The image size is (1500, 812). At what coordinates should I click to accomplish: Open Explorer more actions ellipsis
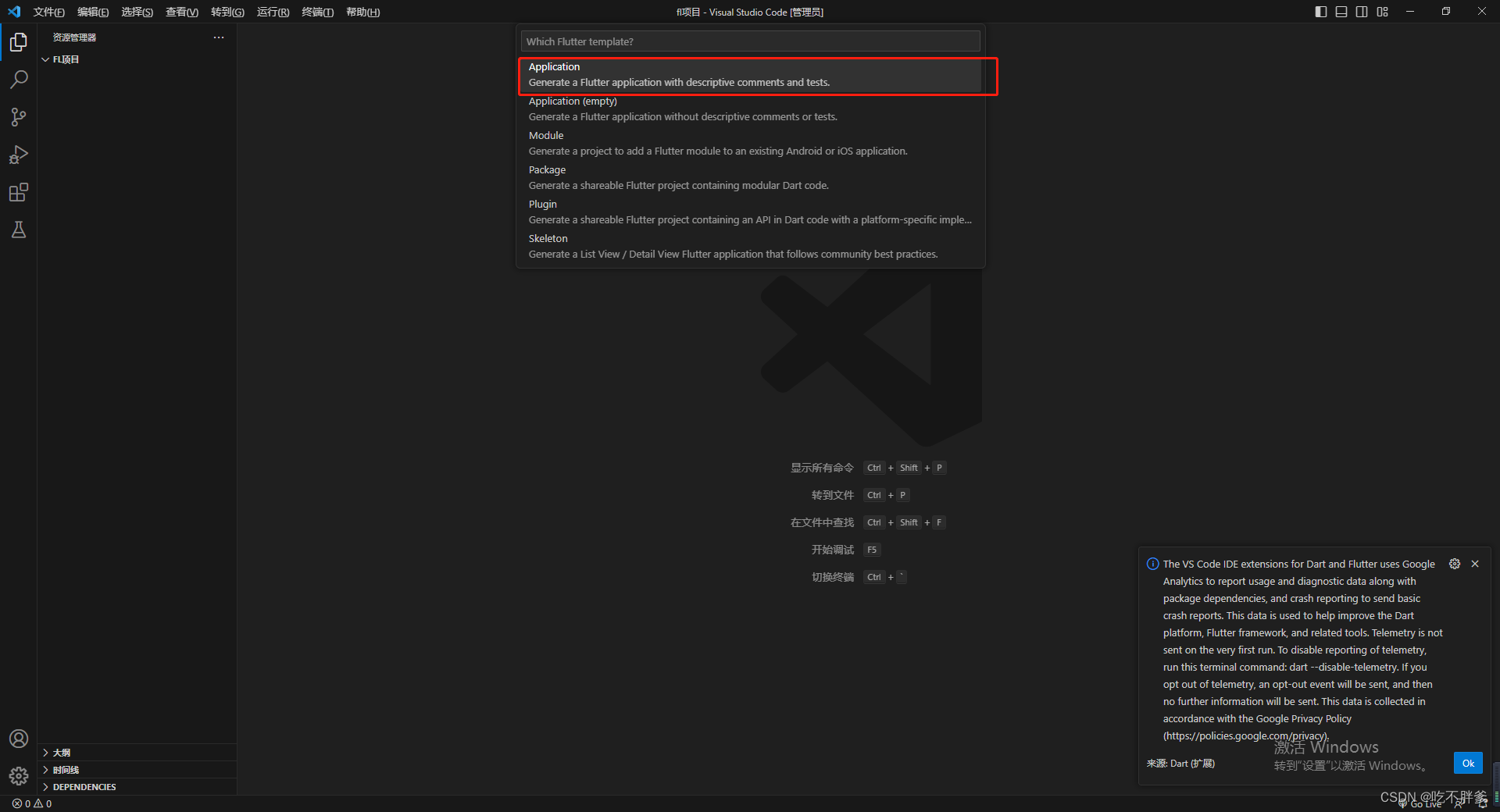[219, 37]
